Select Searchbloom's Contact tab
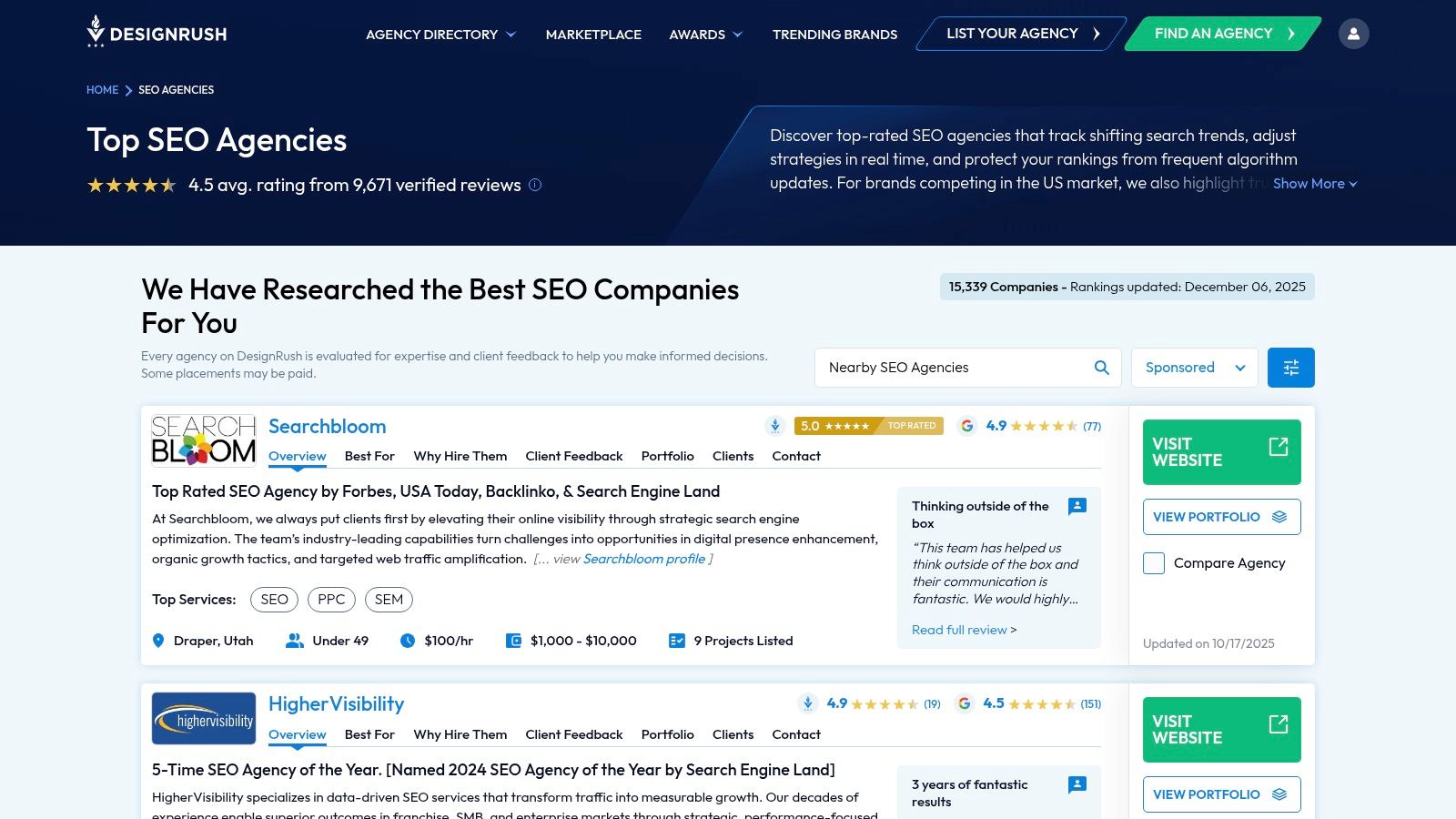This screenshot has width=1456, height=819. (796, 456)
